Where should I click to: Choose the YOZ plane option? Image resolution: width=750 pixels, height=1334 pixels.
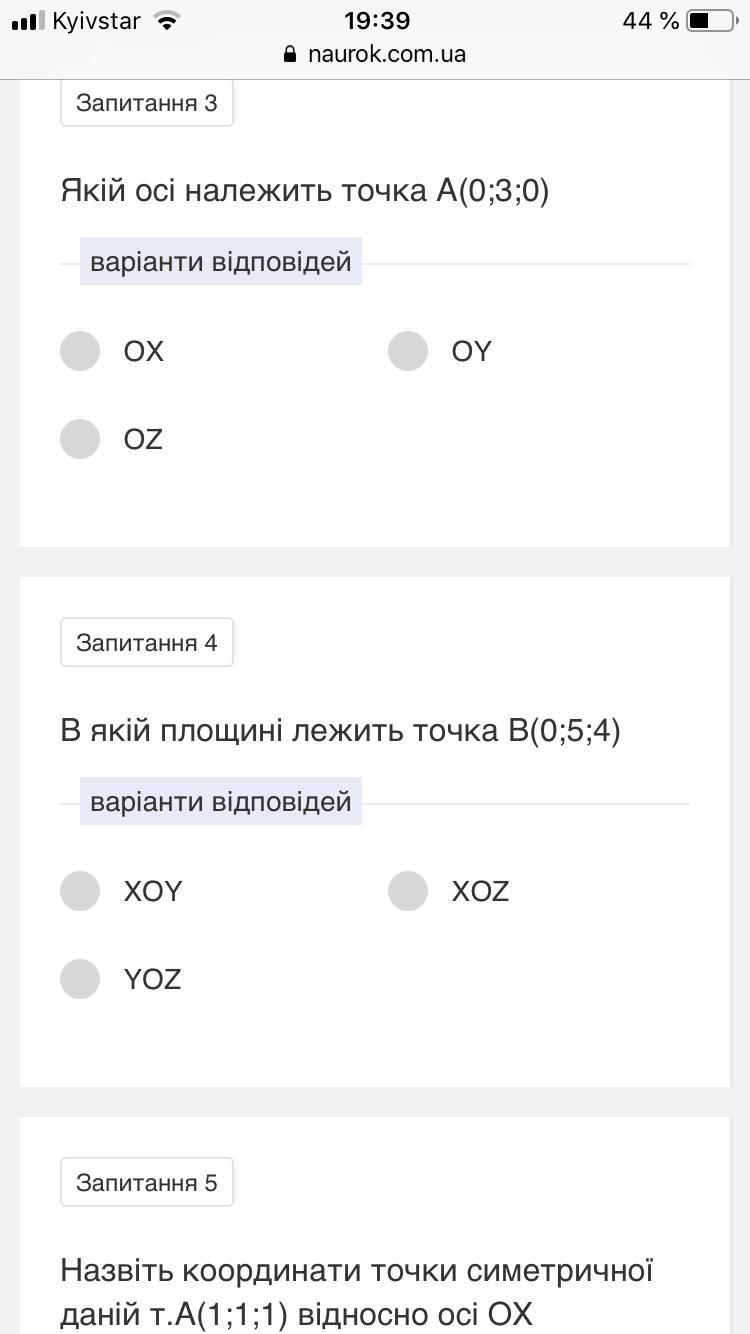pyautogui.click(x=80, y=979)
